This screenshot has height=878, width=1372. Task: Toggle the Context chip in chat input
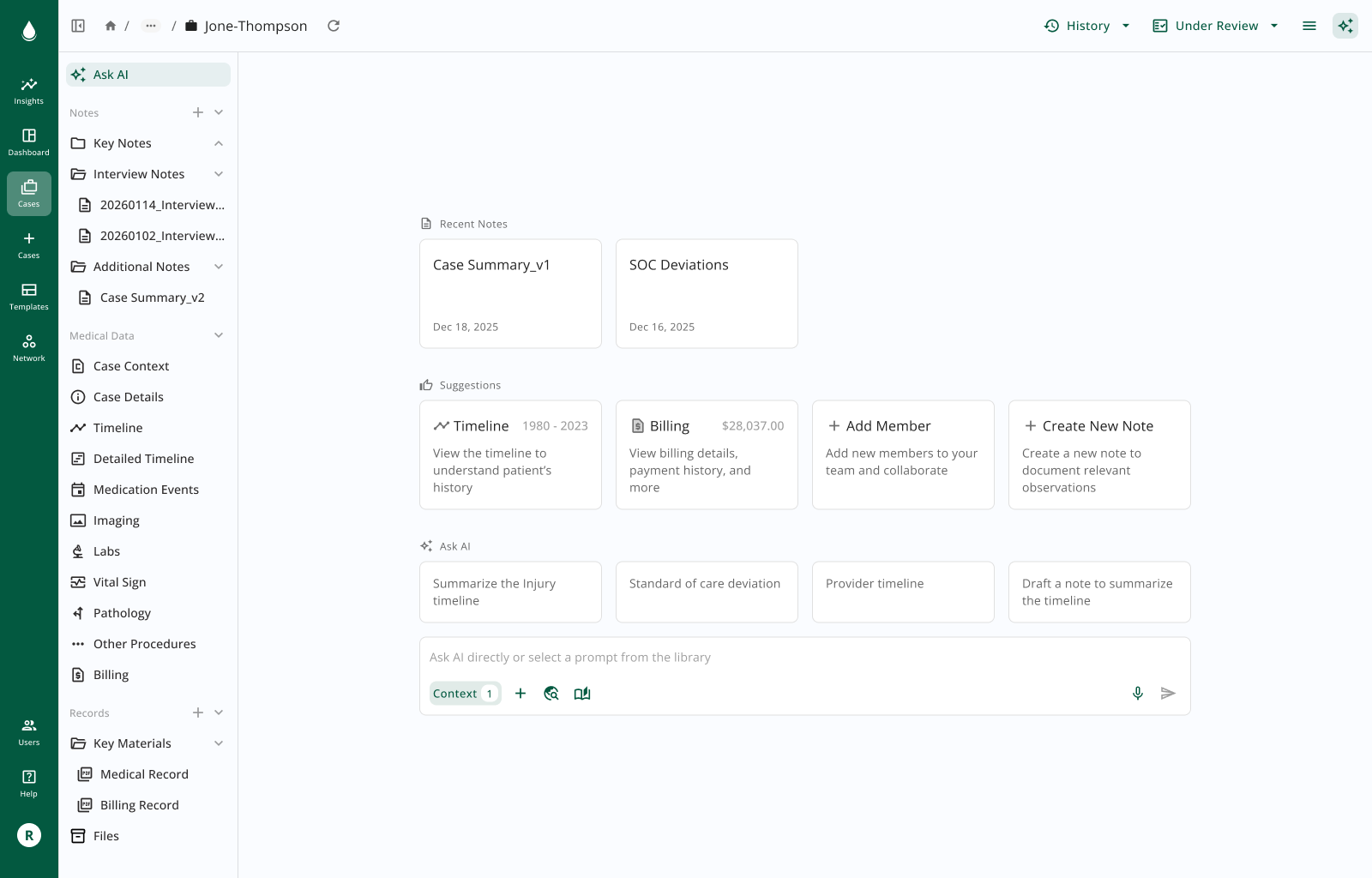(464, 693)
